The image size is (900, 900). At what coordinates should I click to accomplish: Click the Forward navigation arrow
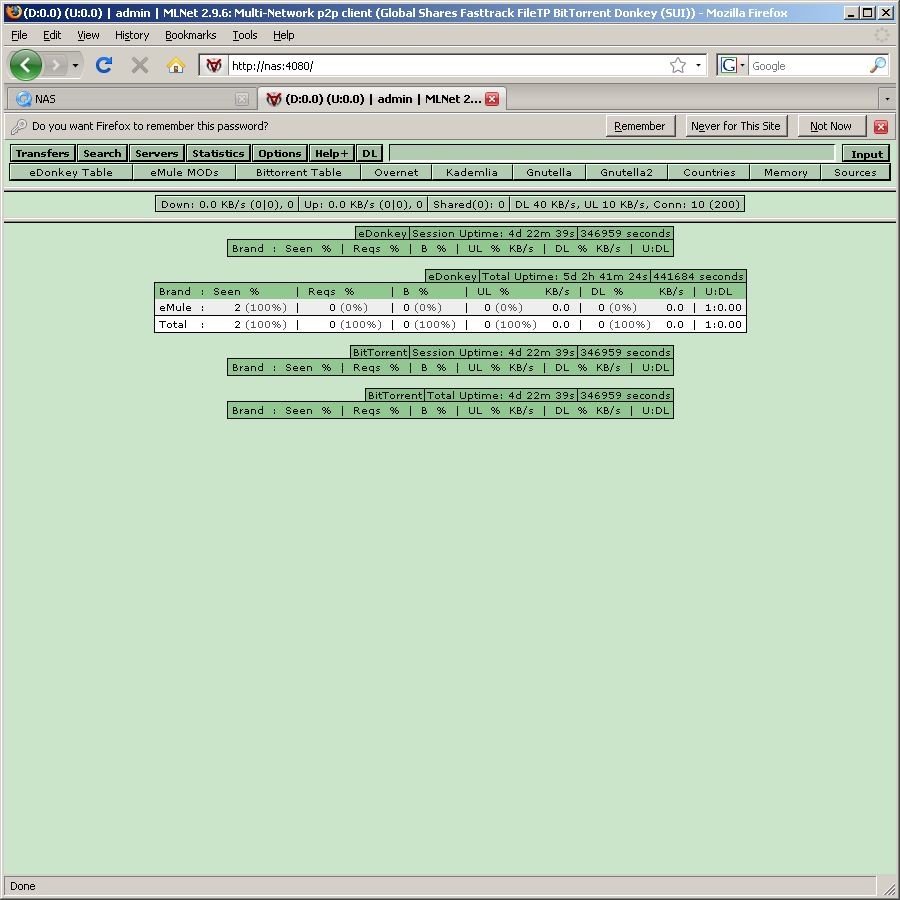[x=56, y=65]
